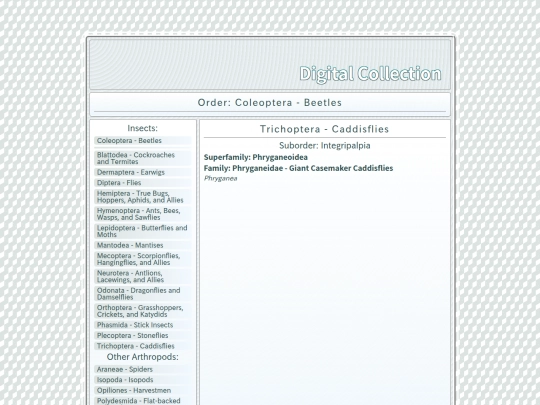Open the Phryganea genus link
Viewport: 540px width, 405px height.
click(220, 178)
